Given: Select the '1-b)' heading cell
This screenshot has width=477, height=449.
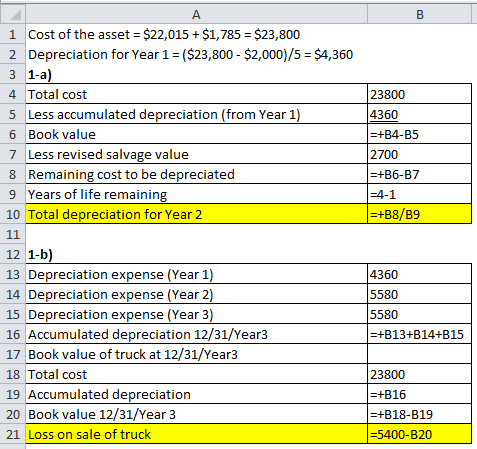Looking at the screenshot, I should [x=196, y=254].
